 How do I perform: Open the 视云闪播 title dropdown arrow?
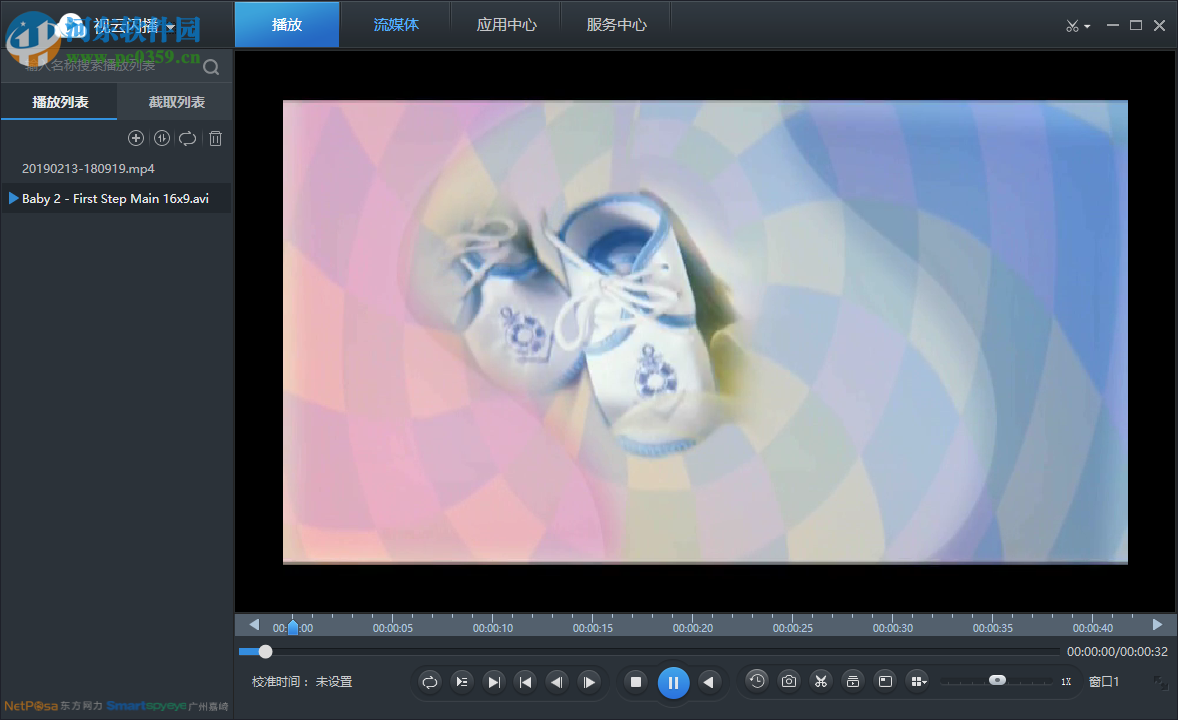pos(171,27)
